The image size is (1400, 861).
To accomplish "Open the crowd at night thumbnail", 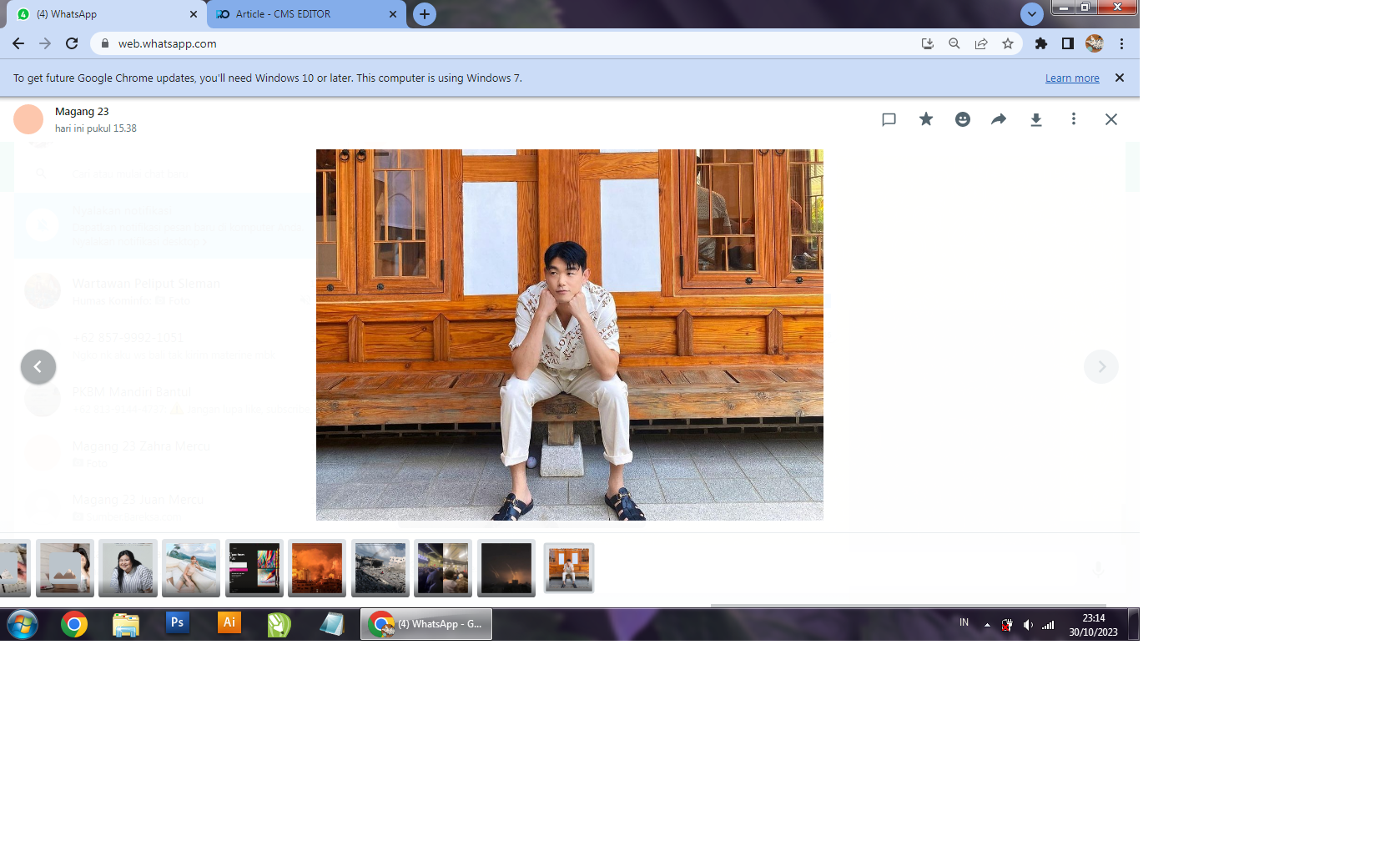I will pos(443,568).
